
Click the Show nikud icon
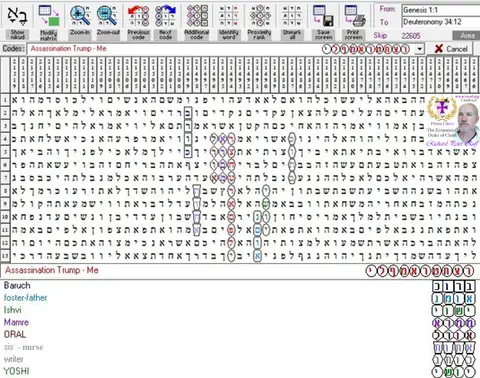(x=17, y=21)
